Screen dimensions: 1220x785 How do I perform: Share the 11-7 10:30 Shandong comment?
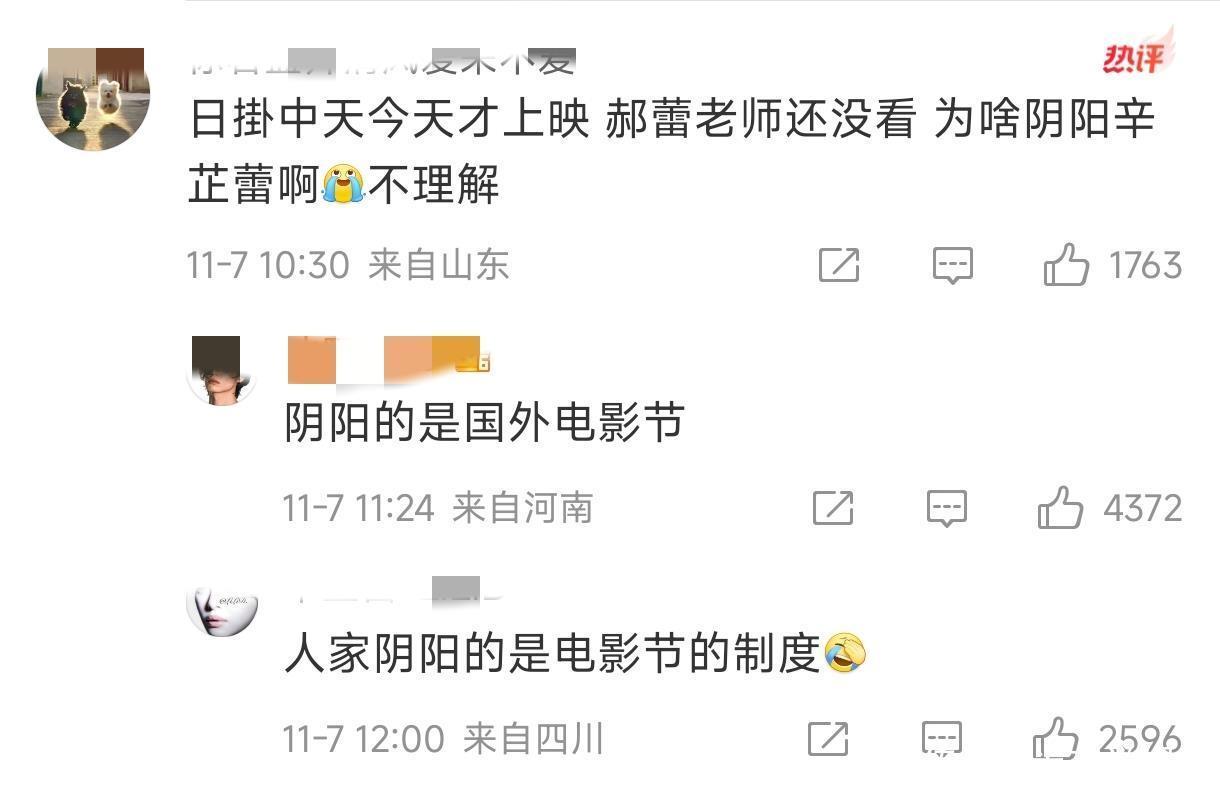(838, 265)
